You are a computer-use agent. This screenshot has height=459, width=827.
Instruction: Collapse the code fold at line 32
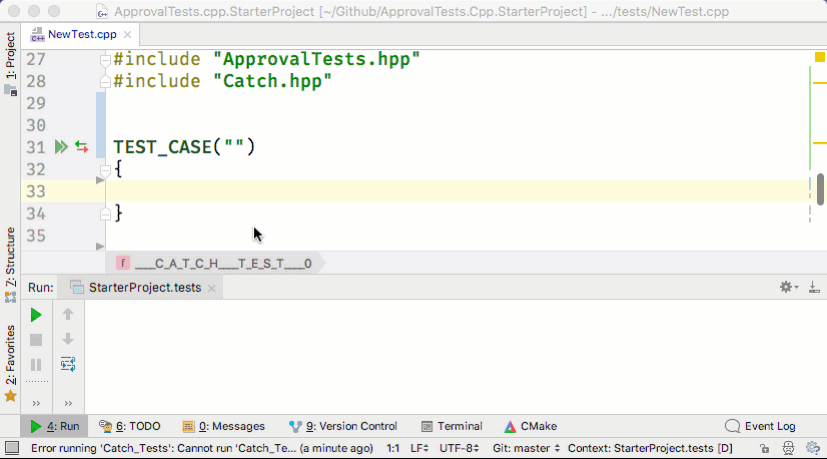[x=105, y=170]
